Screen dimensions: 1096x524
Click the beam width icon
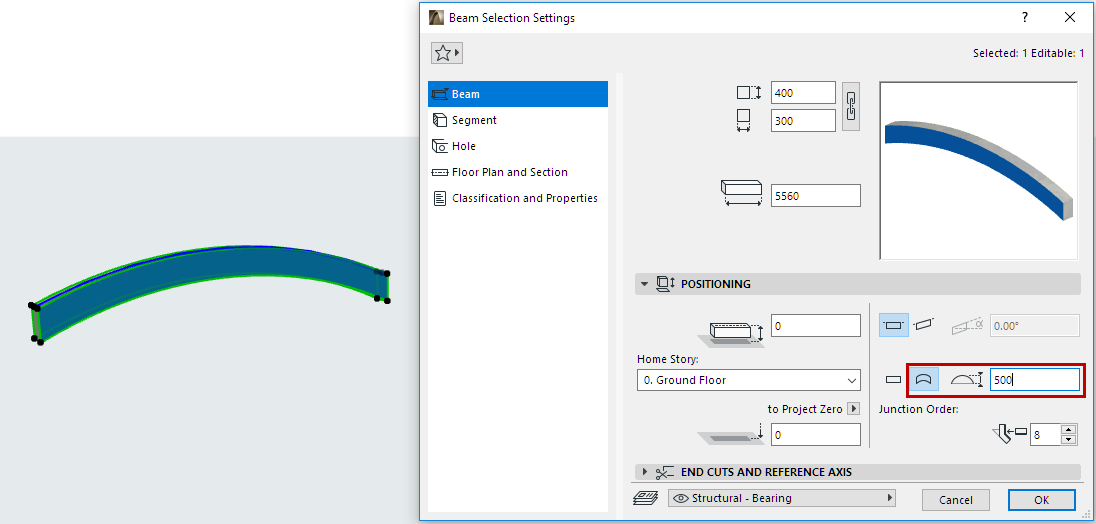point(744,120)
